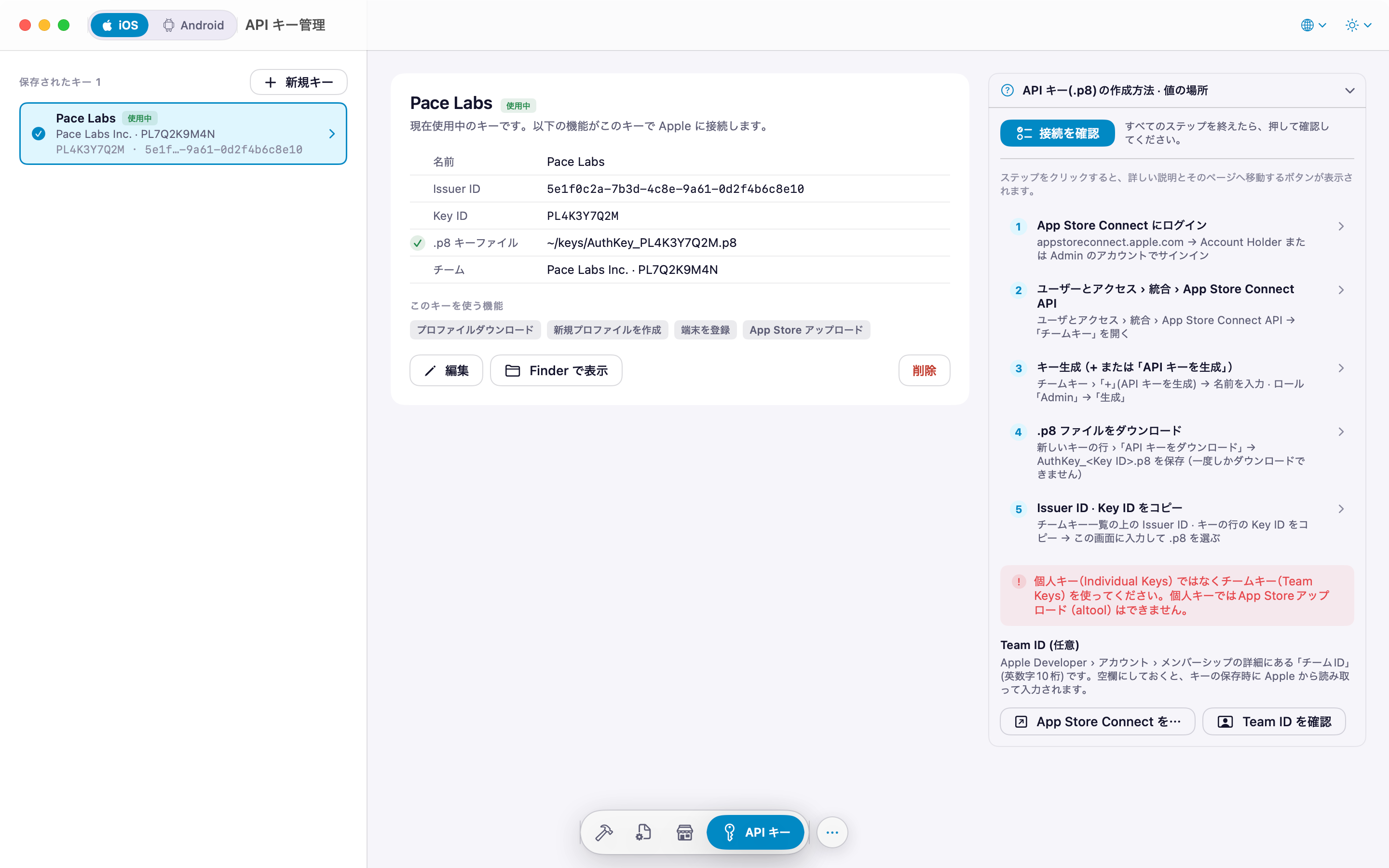Select the Pace Labs saved key card
1389x868 pixels.
click(x=183, y=134)
